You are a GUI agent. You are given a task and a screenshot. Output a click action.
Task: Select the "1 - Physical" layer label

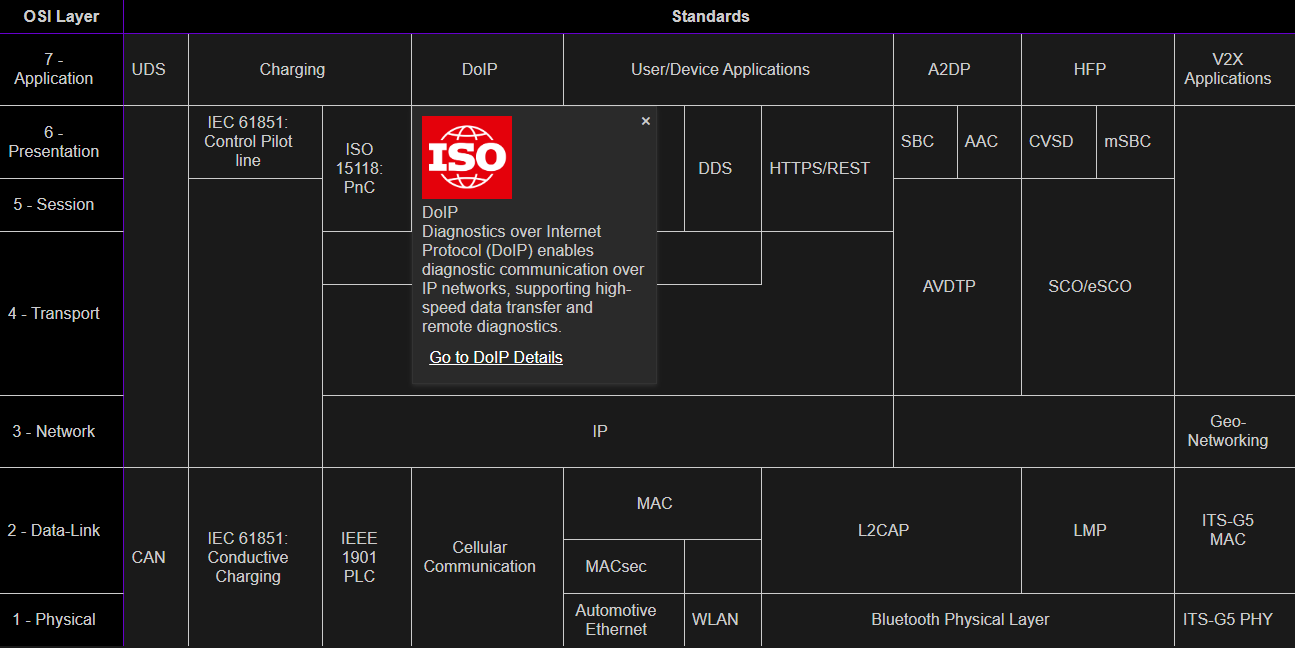pos(60,619)
